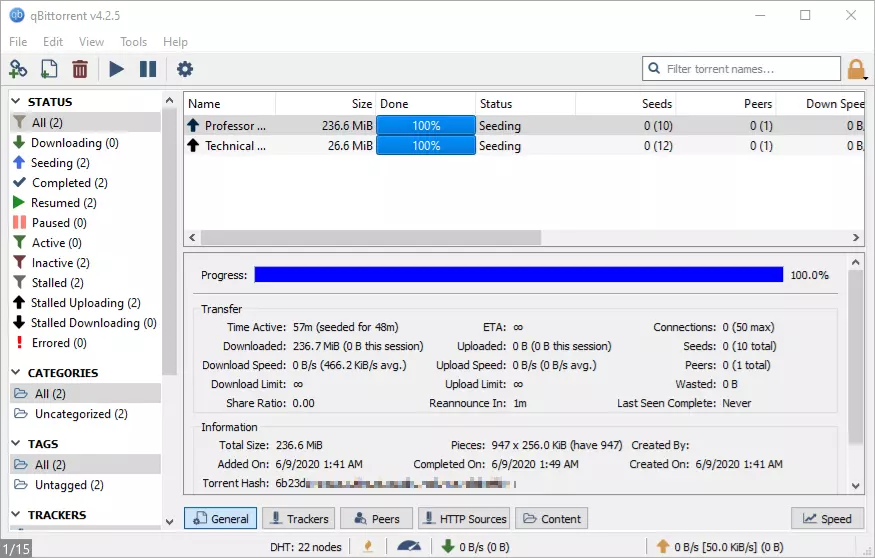Click the Professor torrent's 100% progress bar
The image size is (875, 558).
click(426, 126)
